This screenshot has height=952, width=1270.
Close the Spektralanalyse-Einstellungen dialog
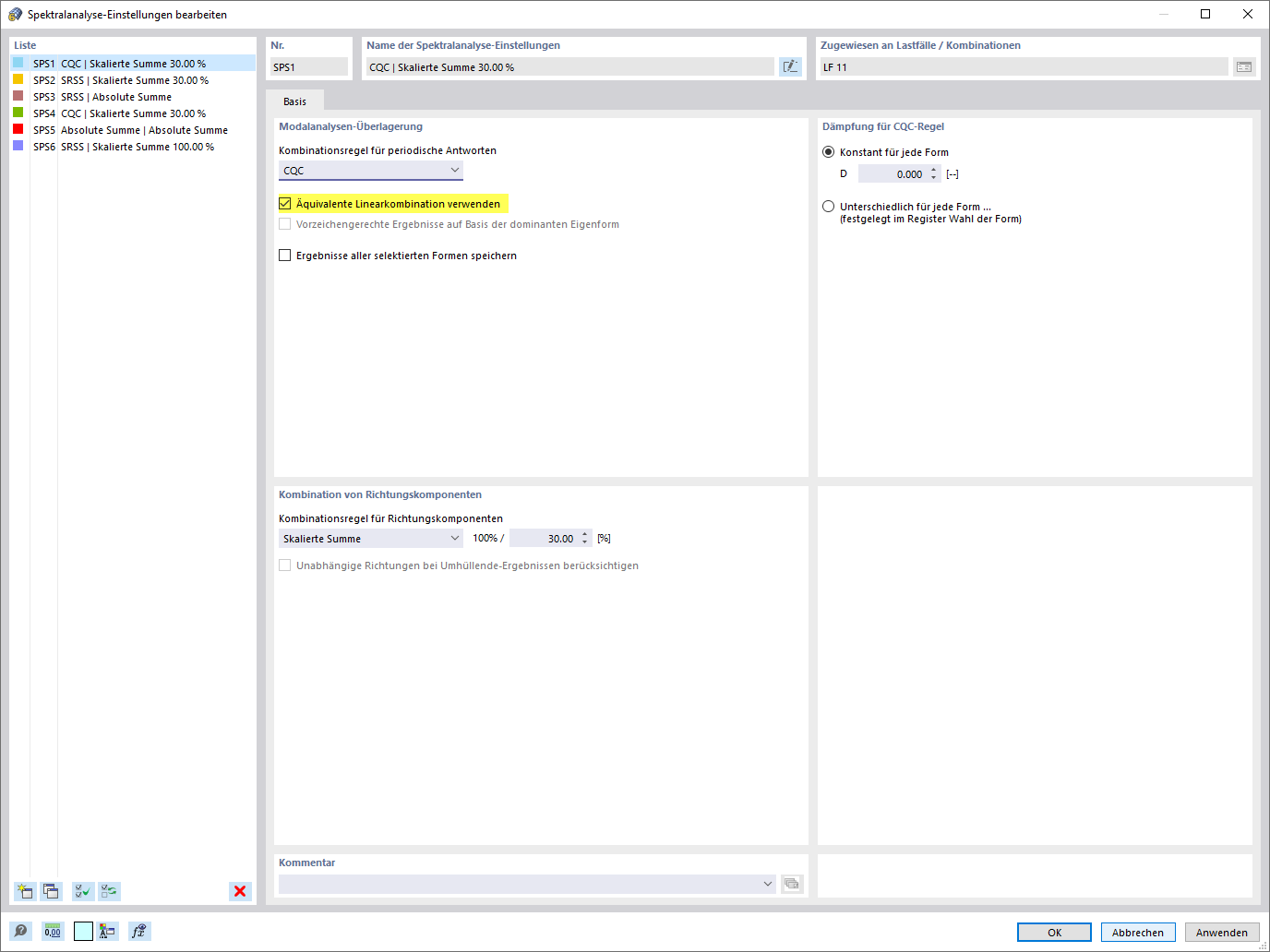pyautogui.click(x=1248, y=14)
